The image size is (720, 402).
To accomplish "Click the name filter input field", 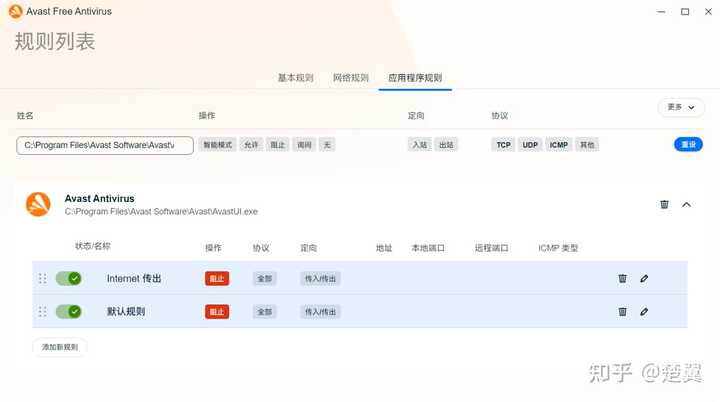I will (x=105, y=145).
